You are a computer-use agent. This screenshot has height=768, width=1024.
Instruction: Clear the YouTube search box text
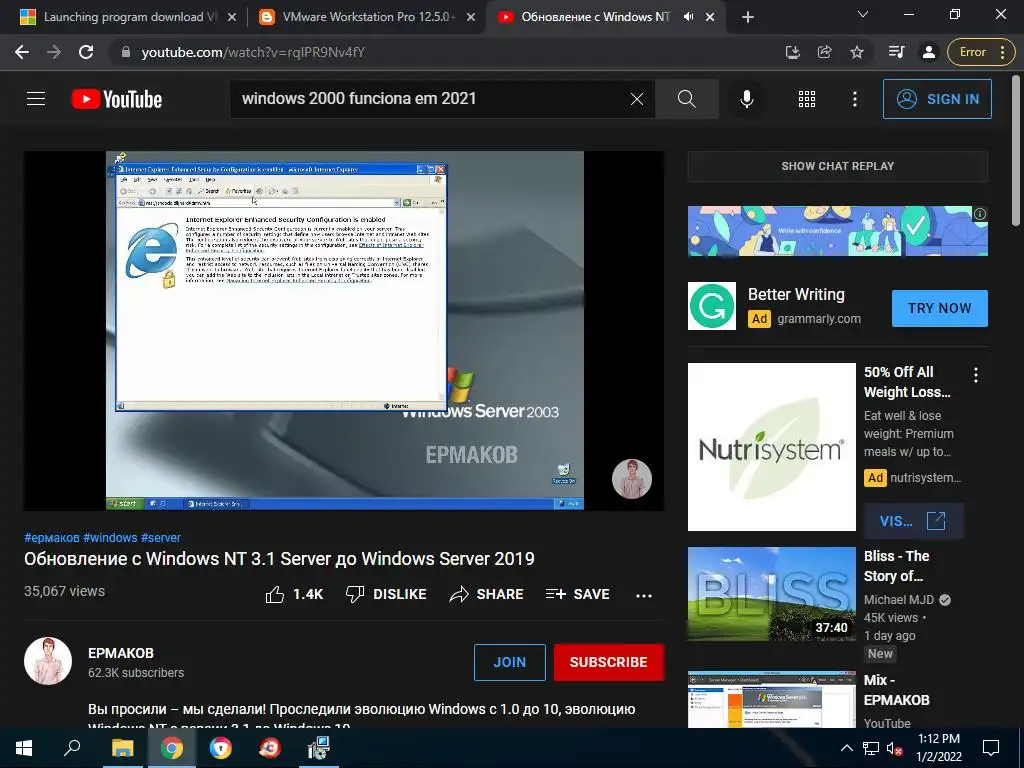coord(637,99)
